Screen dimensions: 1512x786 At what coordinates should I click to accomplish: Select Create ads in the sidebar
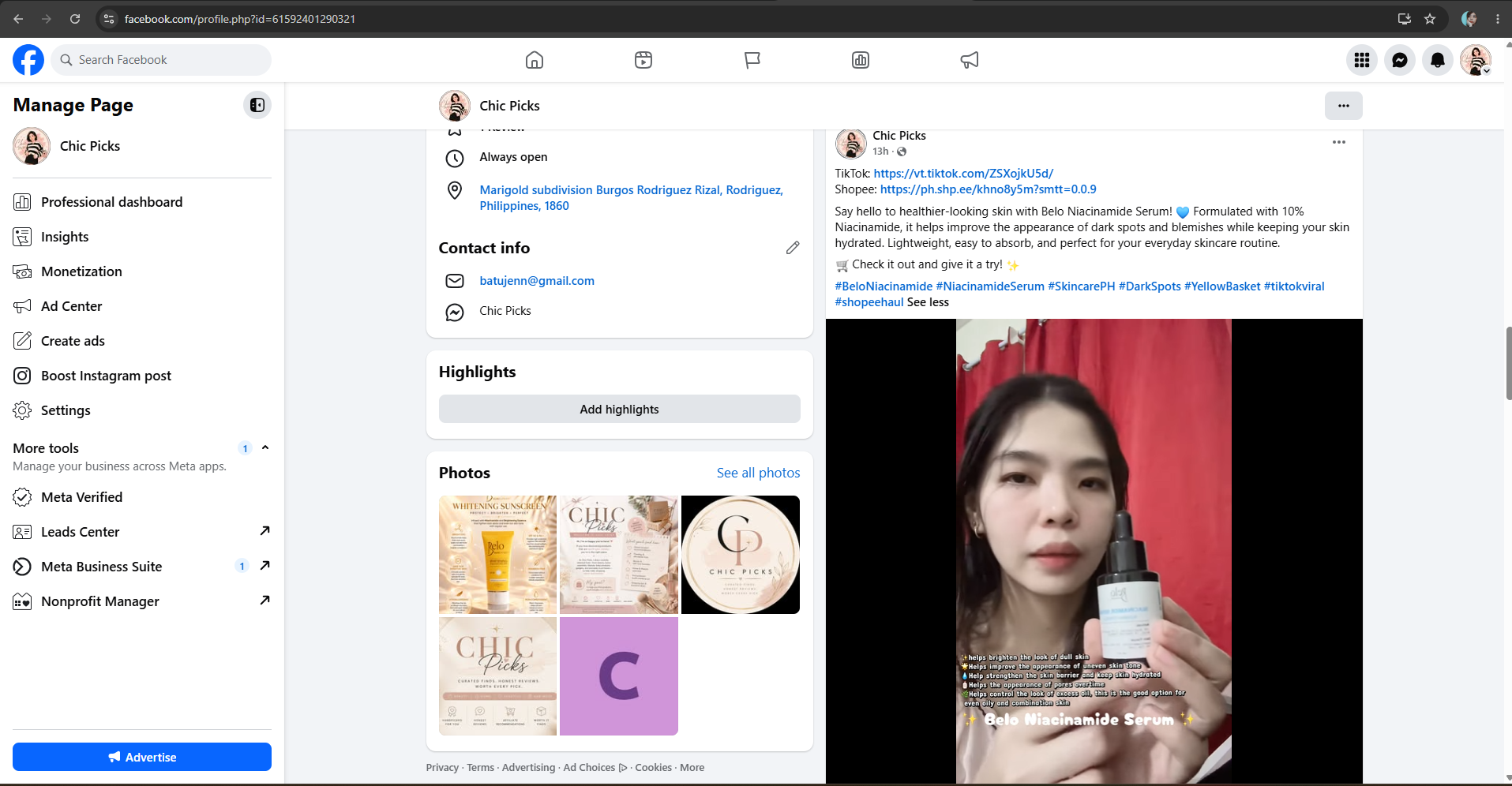pos(142,341)
